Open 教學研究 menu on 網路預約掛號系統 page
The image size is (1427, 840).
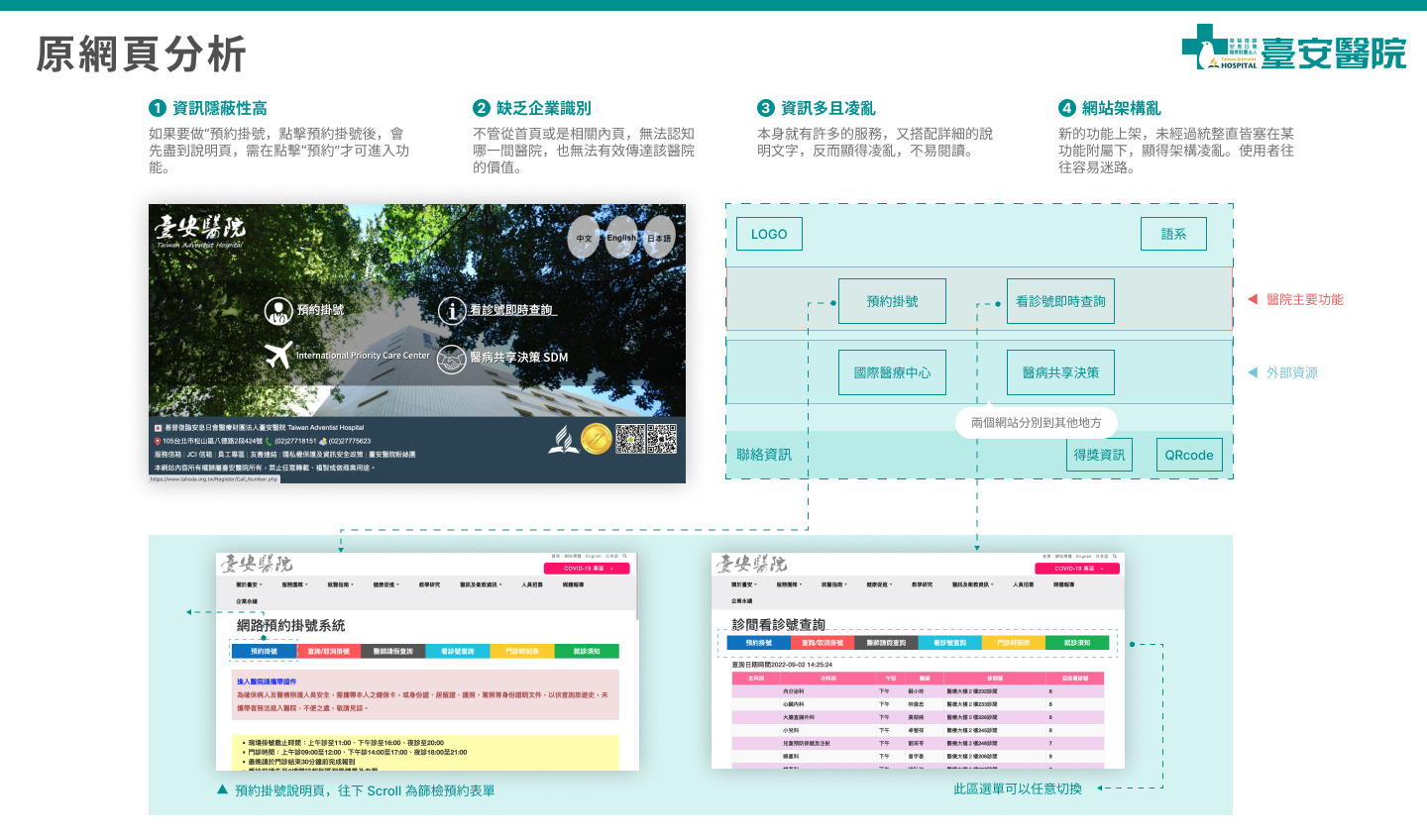click(x=429, y=584)
